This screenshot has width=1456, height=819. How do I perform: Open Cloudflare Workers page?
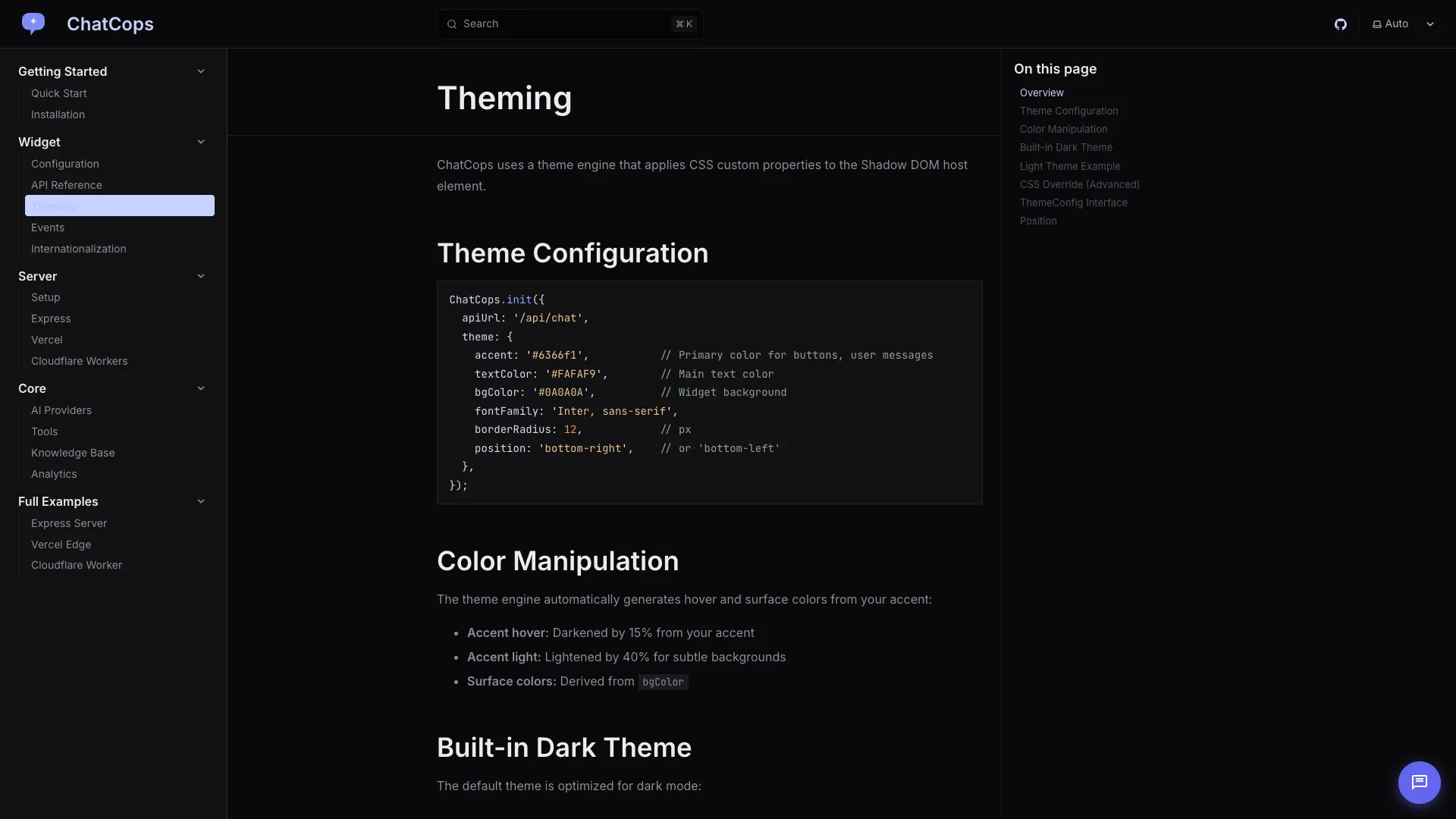click(80, 361)
